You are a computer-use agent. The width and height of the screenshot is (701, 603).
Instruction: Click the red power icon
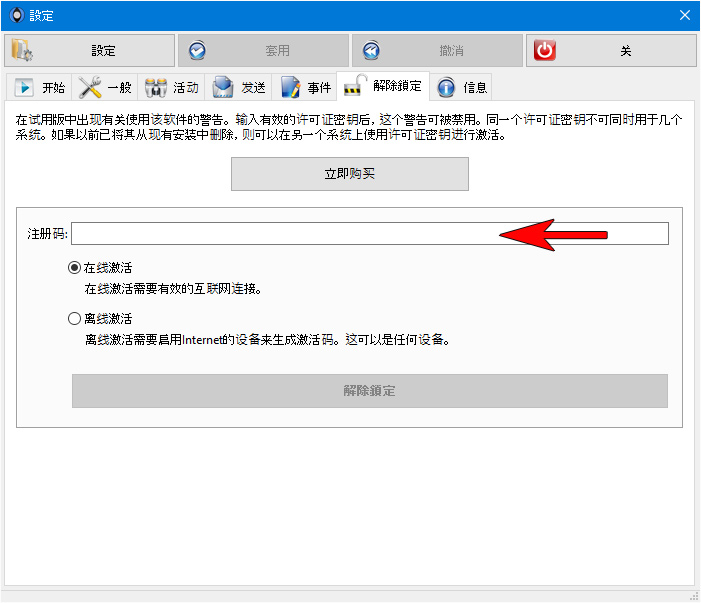tap(545, 51)
